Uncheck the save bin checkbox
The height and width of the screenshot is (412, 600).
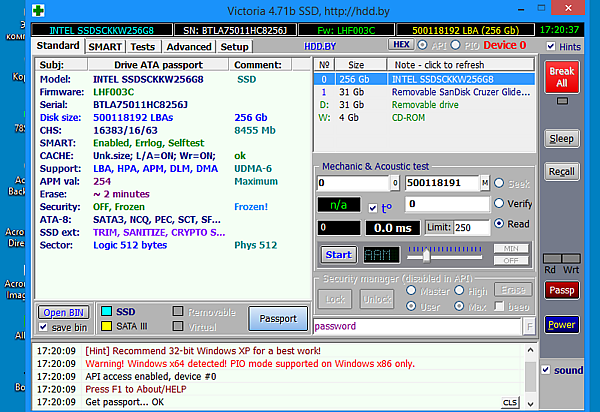45,328
